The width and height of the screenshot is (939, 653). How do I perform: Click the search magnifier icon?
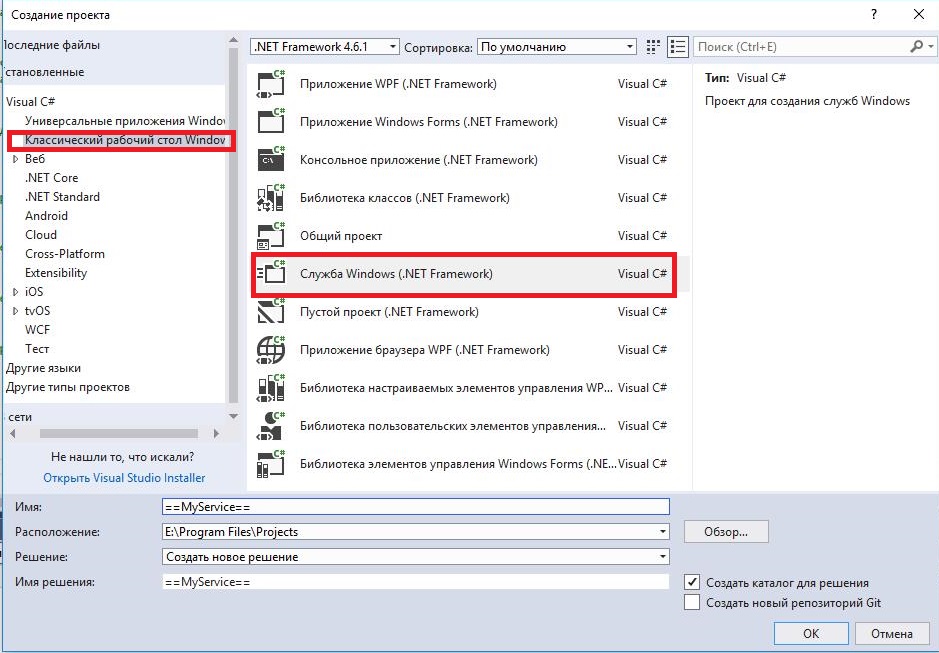(916, 46)
